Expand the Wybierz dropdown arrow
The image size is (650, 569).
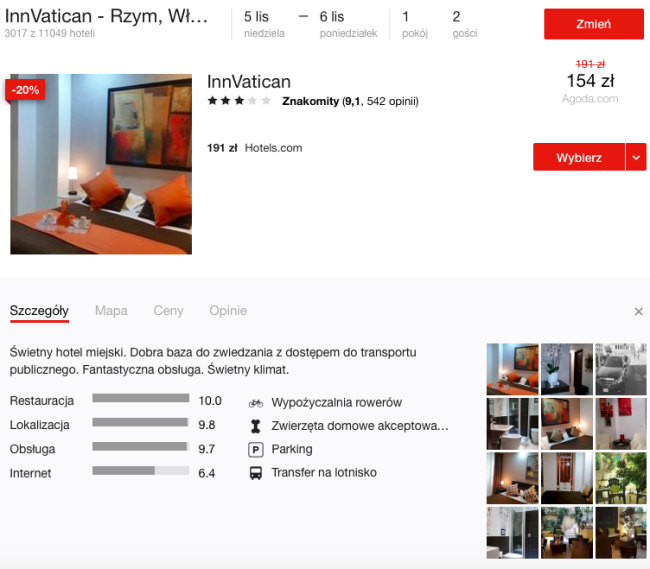pyautogui.click(x=636, y=157)
